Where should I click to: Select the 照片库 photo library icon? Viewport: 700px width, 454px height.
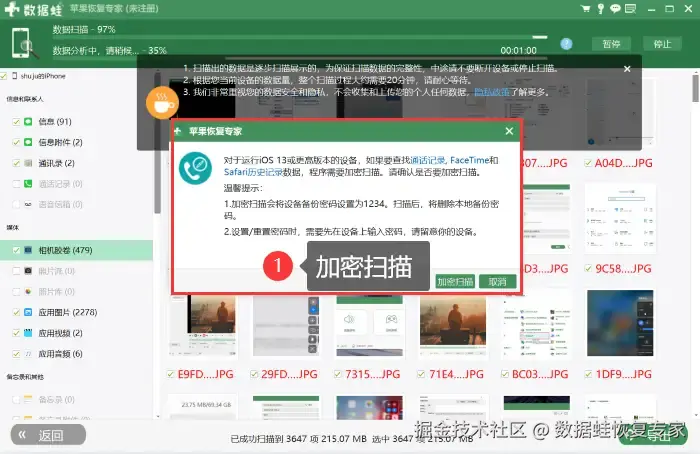pyautogui.click(x=28, y=292)
